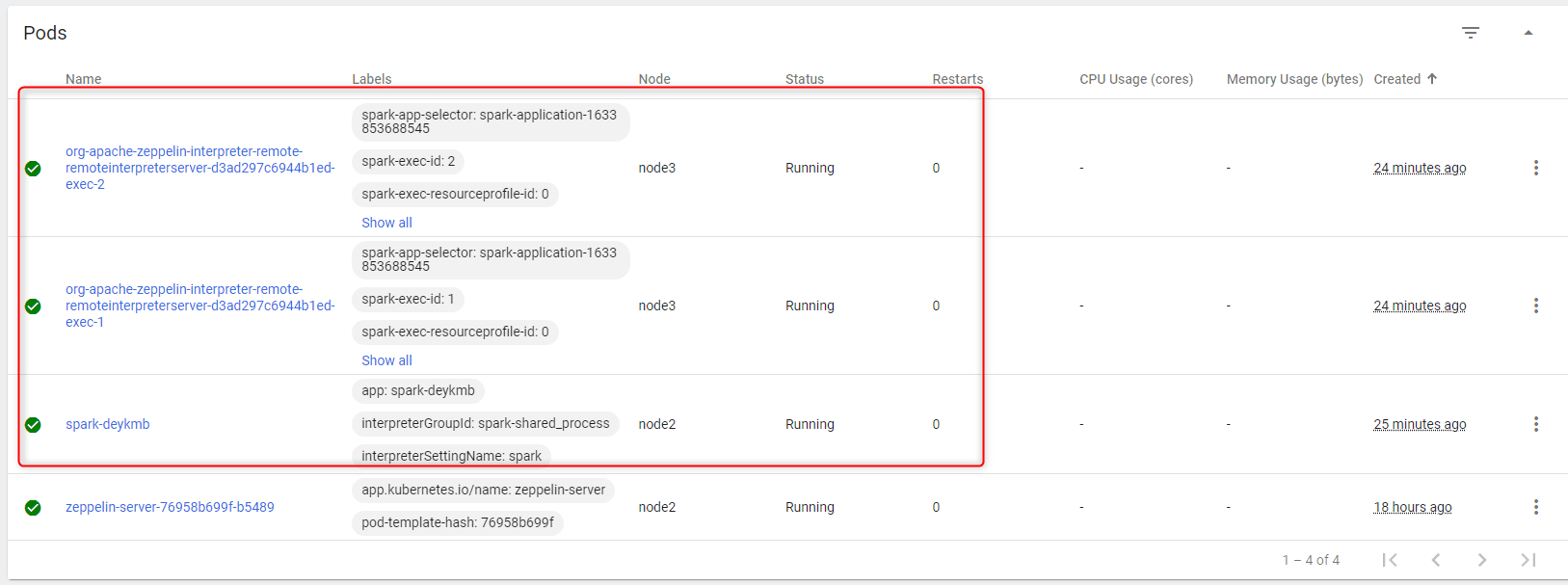Click '25 minutes ago' timestamp
The height and width of the screenshot is (585, 1568).
(1420, 424)
